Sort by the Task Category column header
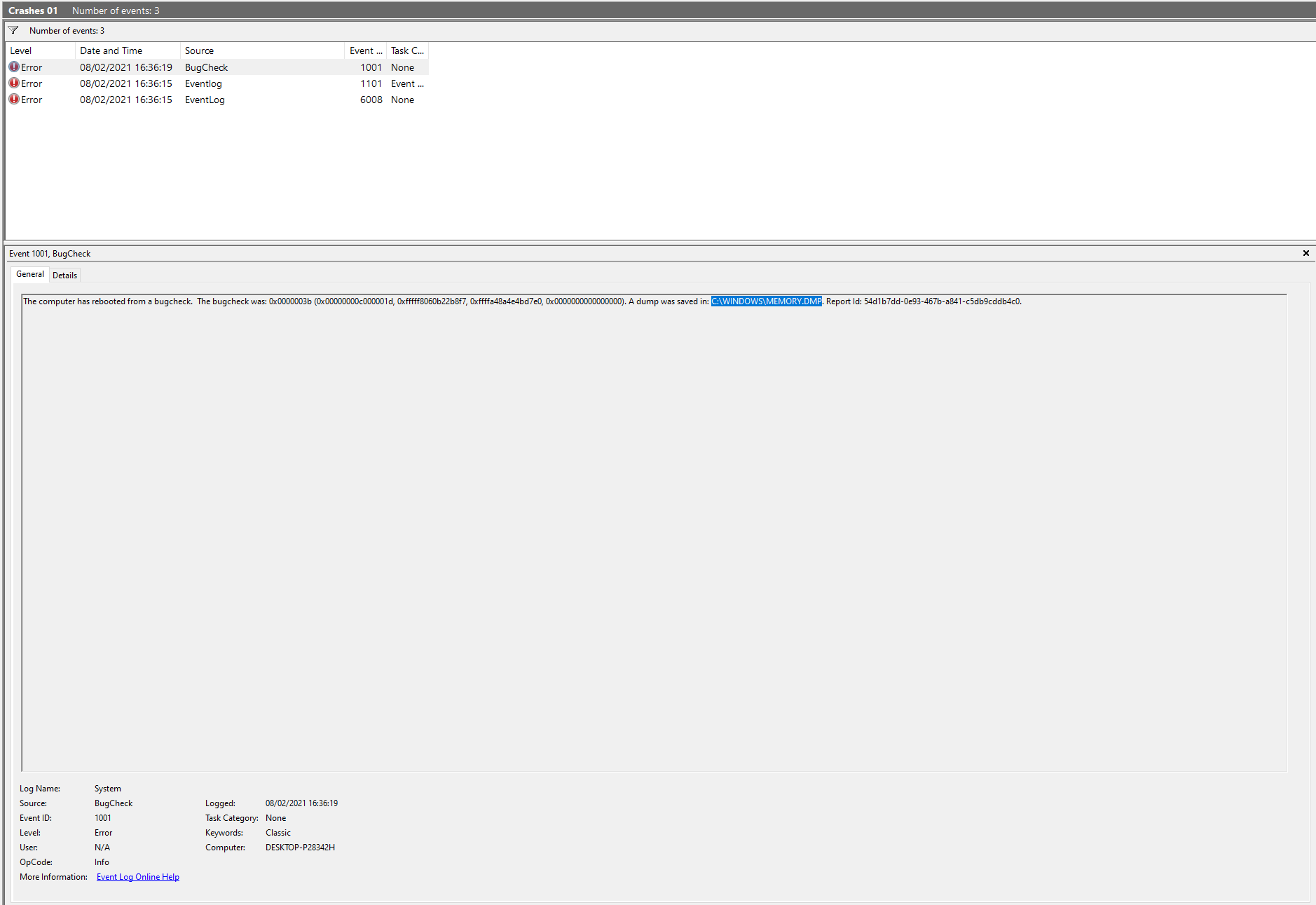Image resolution: width=1316 pixels, height=905 pixels. point(406,50)
